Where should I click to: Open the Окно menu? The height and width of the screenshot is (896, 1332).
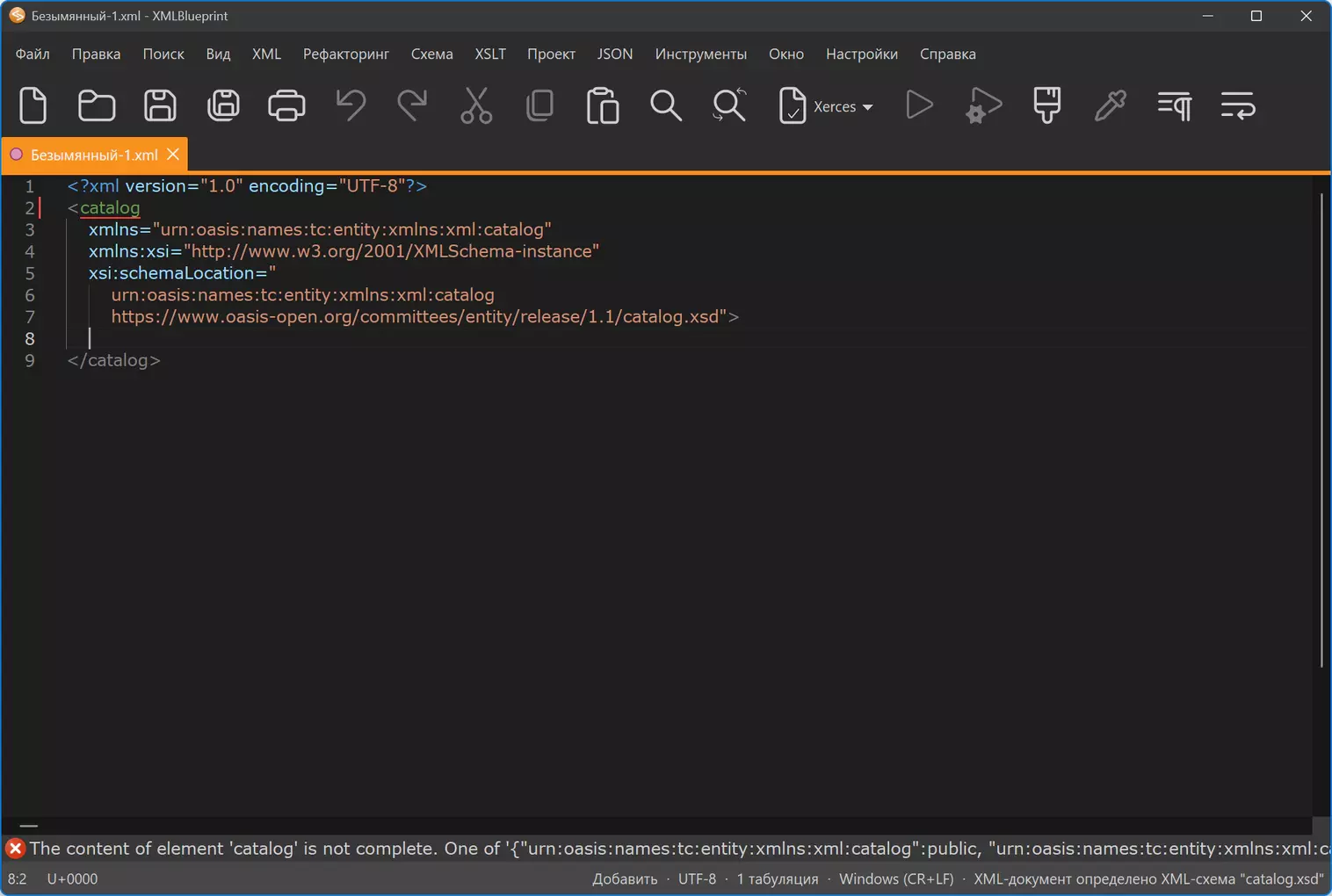click(786, 54)
